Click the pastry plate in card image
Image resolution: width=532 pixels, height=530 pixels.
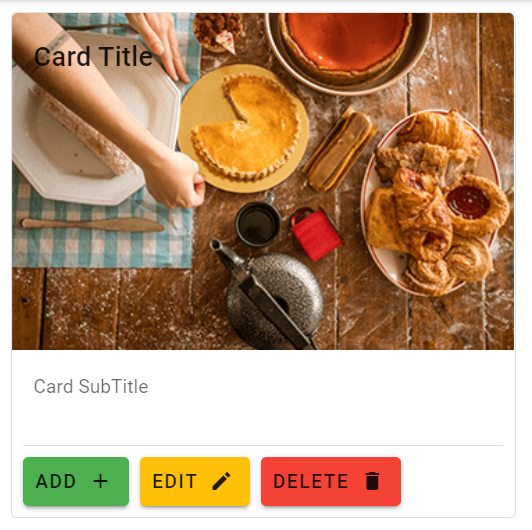pyautogui.click(x=434, y=203)
